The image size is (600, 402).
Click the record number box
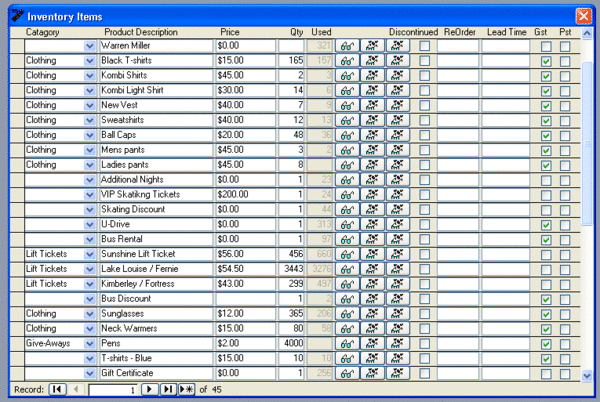[112, 389]
